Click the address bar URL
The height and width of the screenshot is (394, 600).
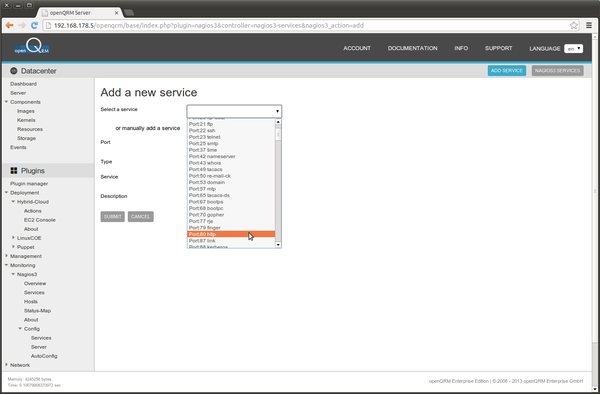click(209, 26)
